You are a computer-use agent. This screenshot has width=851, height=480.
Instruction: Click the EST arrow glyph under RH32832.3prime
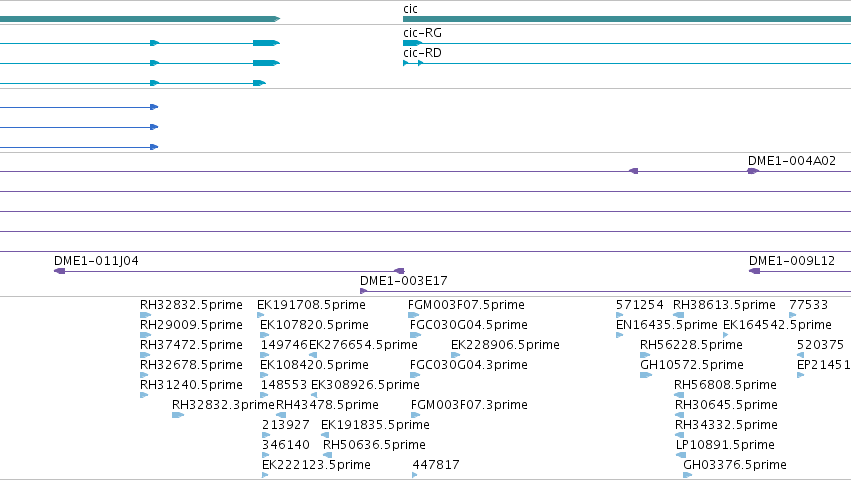click(178, 415)
